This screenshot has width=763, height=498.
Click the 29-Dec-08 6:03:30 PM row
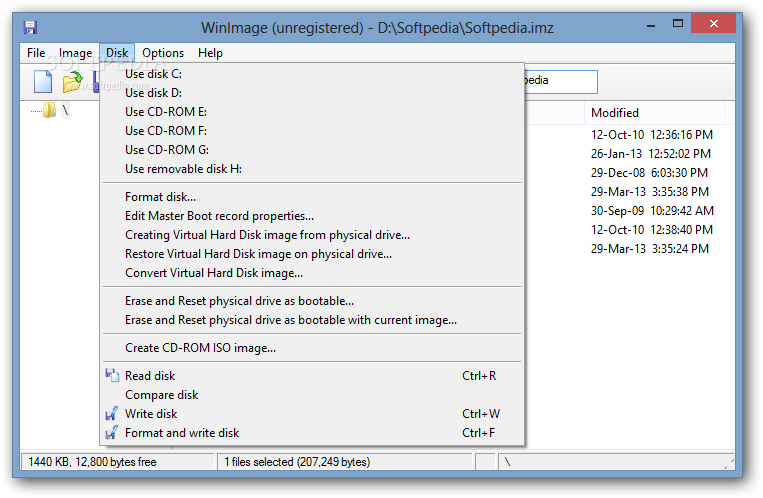pos(649,172)
